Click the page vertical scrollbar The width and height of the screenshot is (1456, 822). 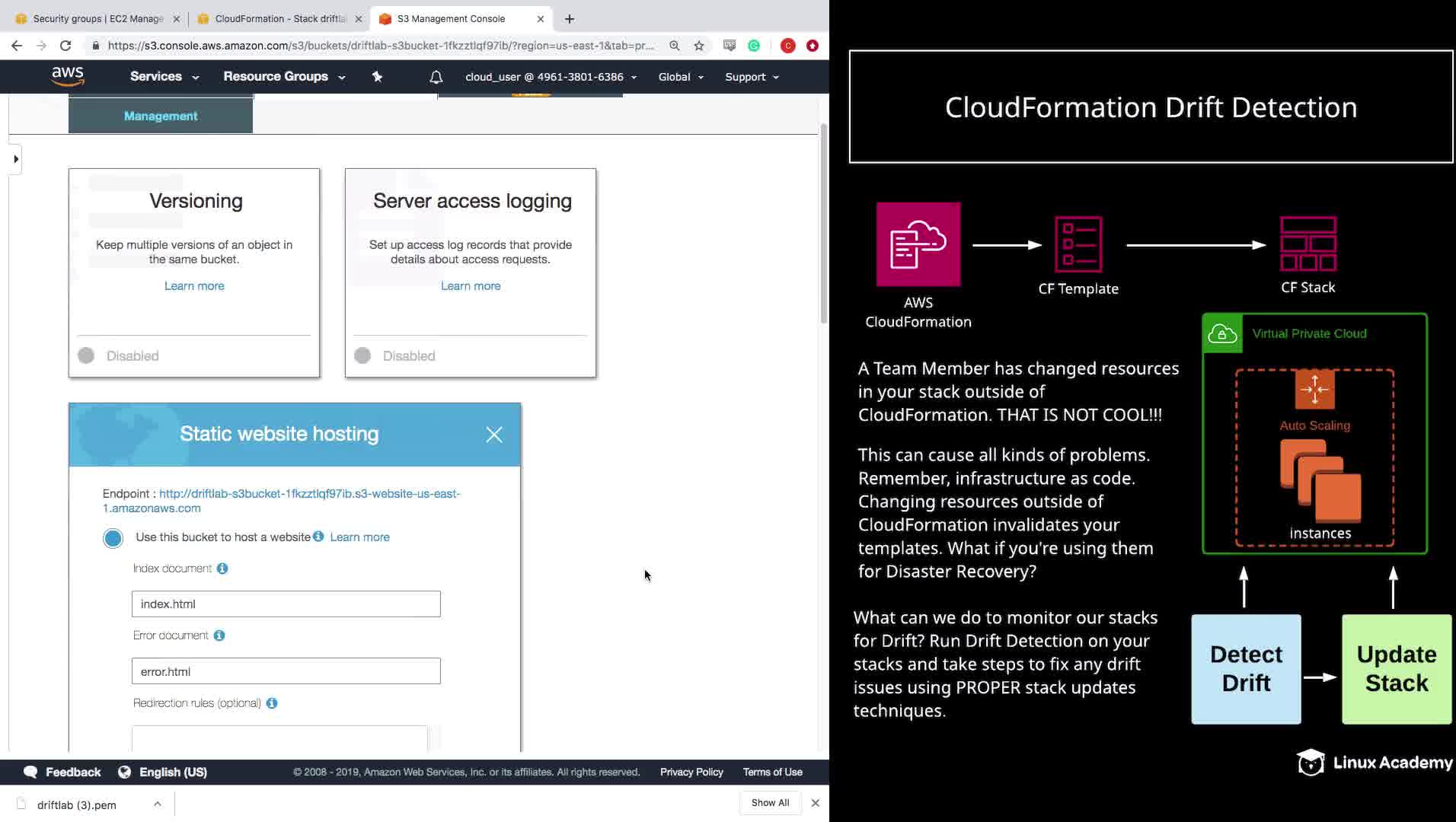823,223
